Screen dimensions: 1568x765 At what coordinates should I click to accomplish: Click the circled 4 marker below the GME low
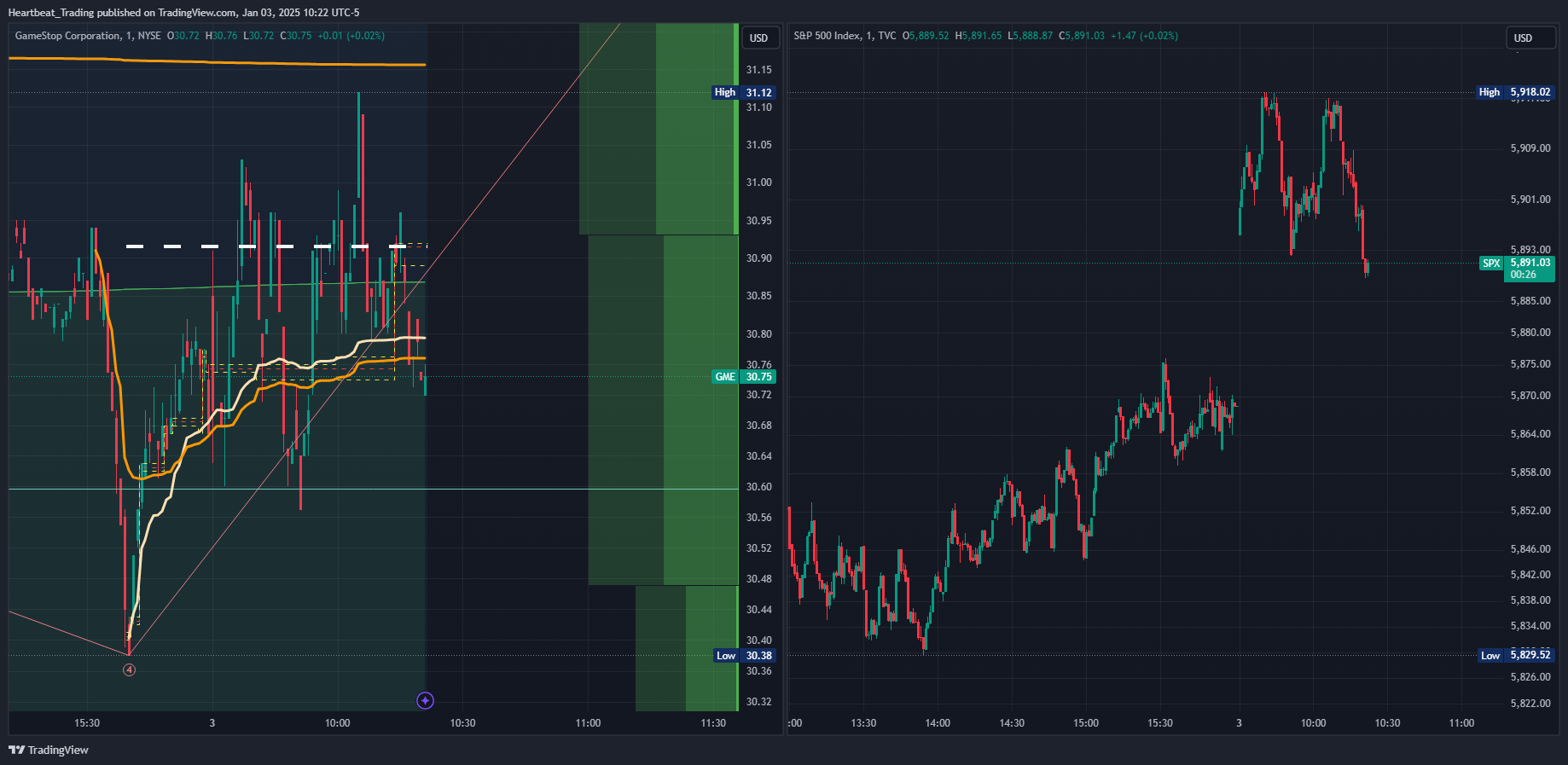[129, 670]
